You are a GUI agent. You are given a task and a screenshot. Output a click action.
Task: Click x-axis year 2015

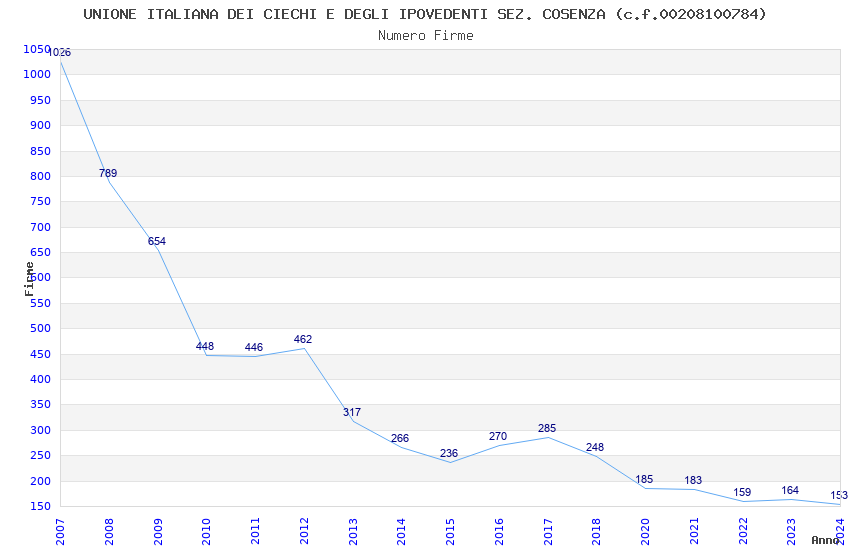pos(450,532)
